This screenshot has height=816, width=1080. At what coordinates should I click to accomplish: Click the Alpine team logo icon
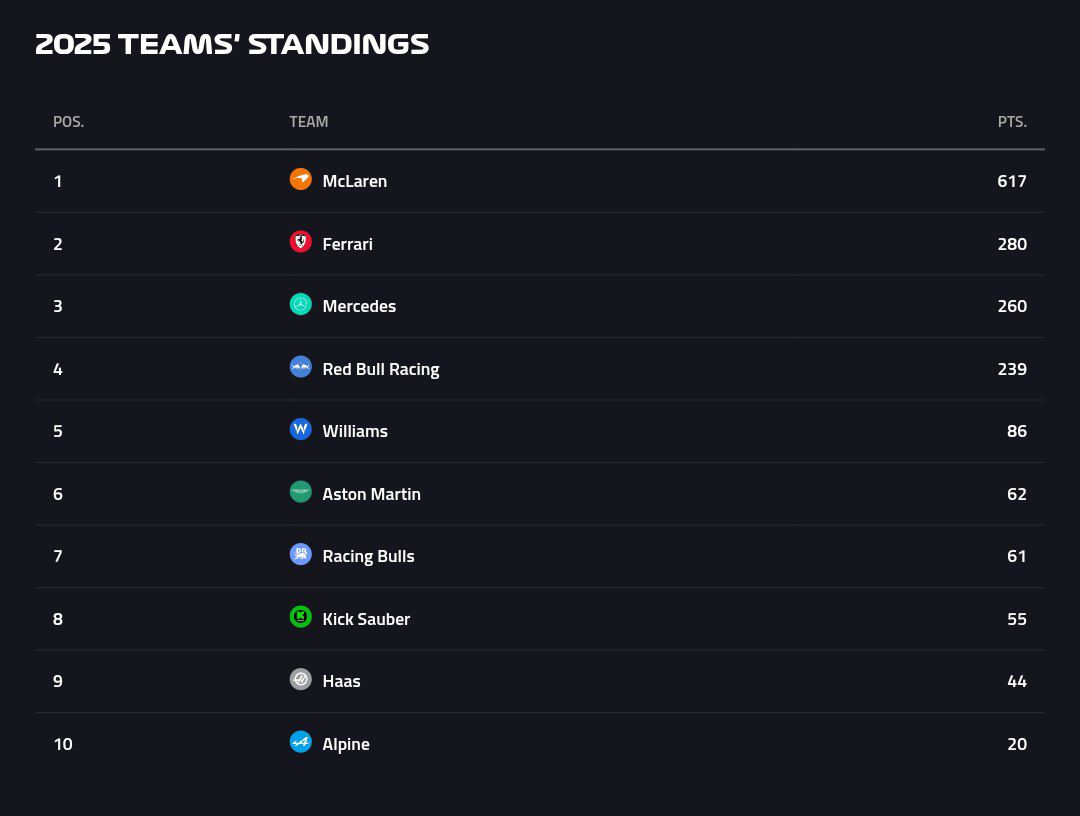point(300,742)
